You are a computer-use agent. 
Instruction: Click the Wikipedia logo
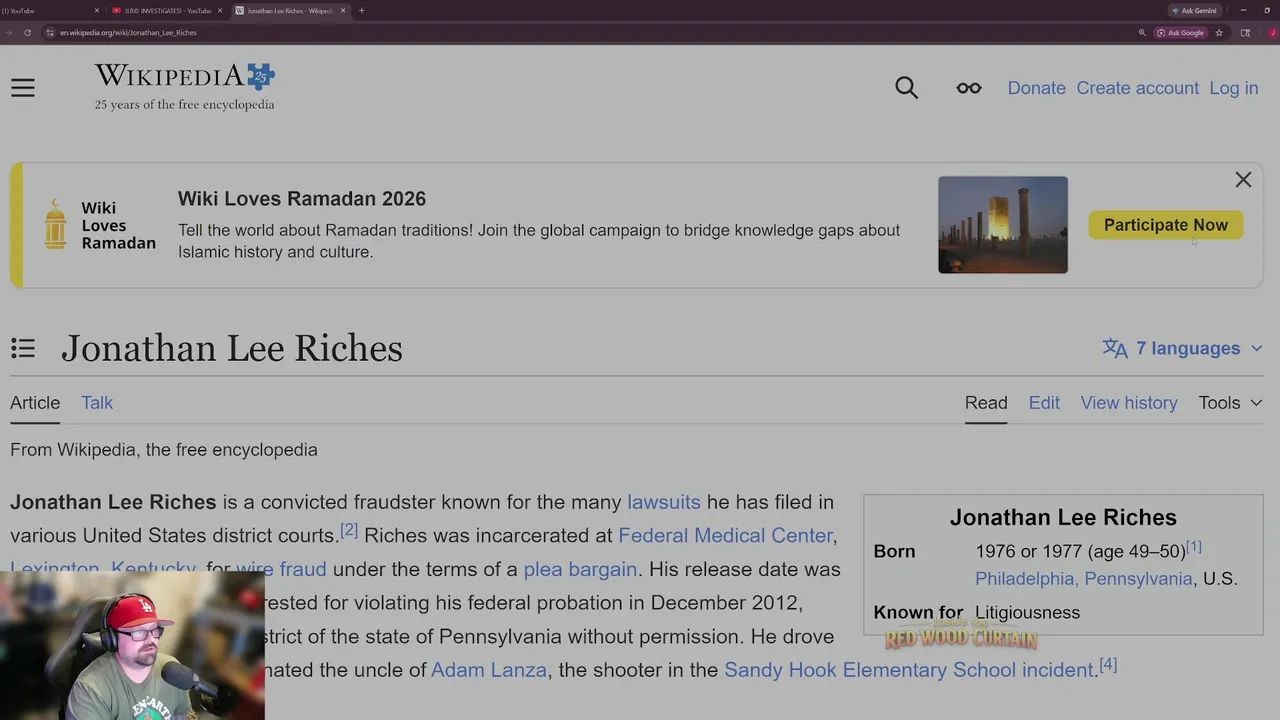pyautogui.click(x=184, y=87)
